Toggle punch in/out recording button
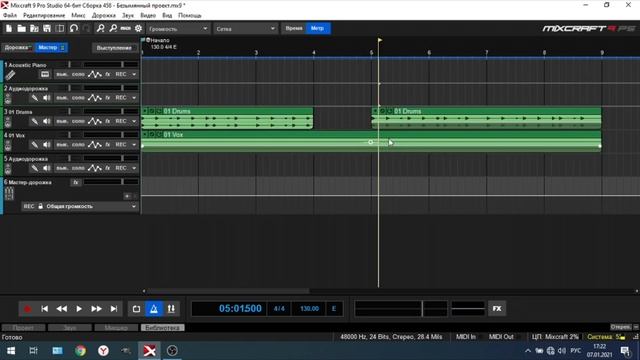The width and height of the screenshot is (640, 360). [x=171, y=309]
